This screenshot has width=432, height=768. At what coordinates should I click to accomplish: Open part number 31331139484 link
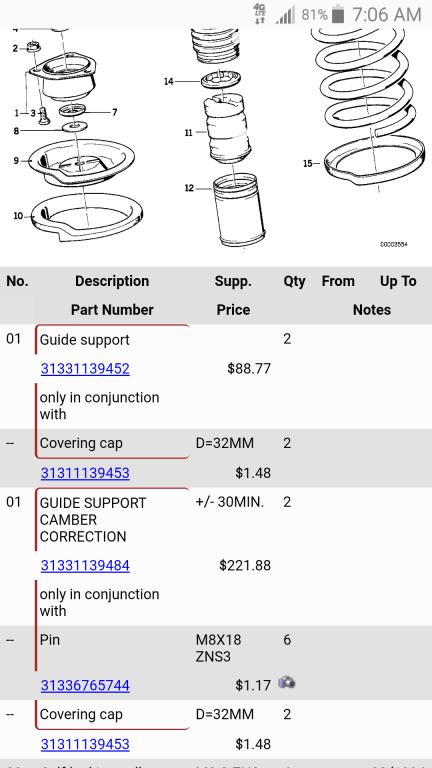[85, 566]
